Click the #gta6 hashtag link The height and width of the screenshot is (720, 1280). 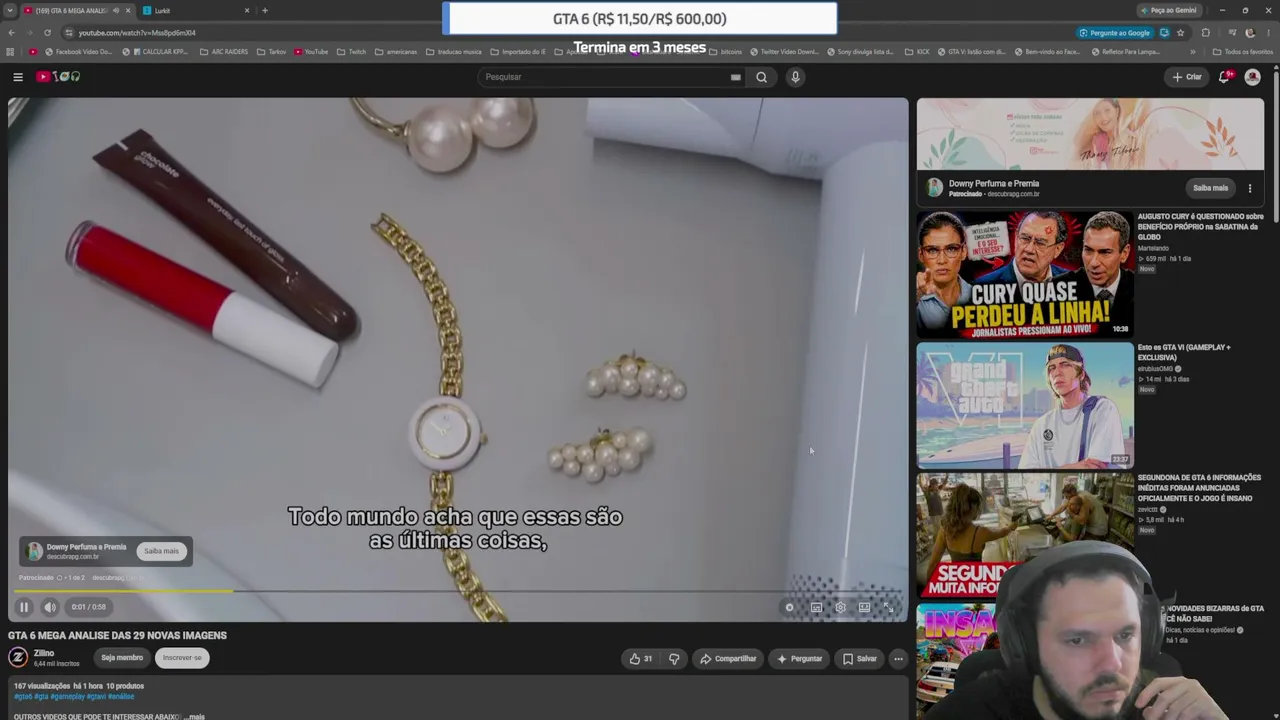[x=23, y=696]
